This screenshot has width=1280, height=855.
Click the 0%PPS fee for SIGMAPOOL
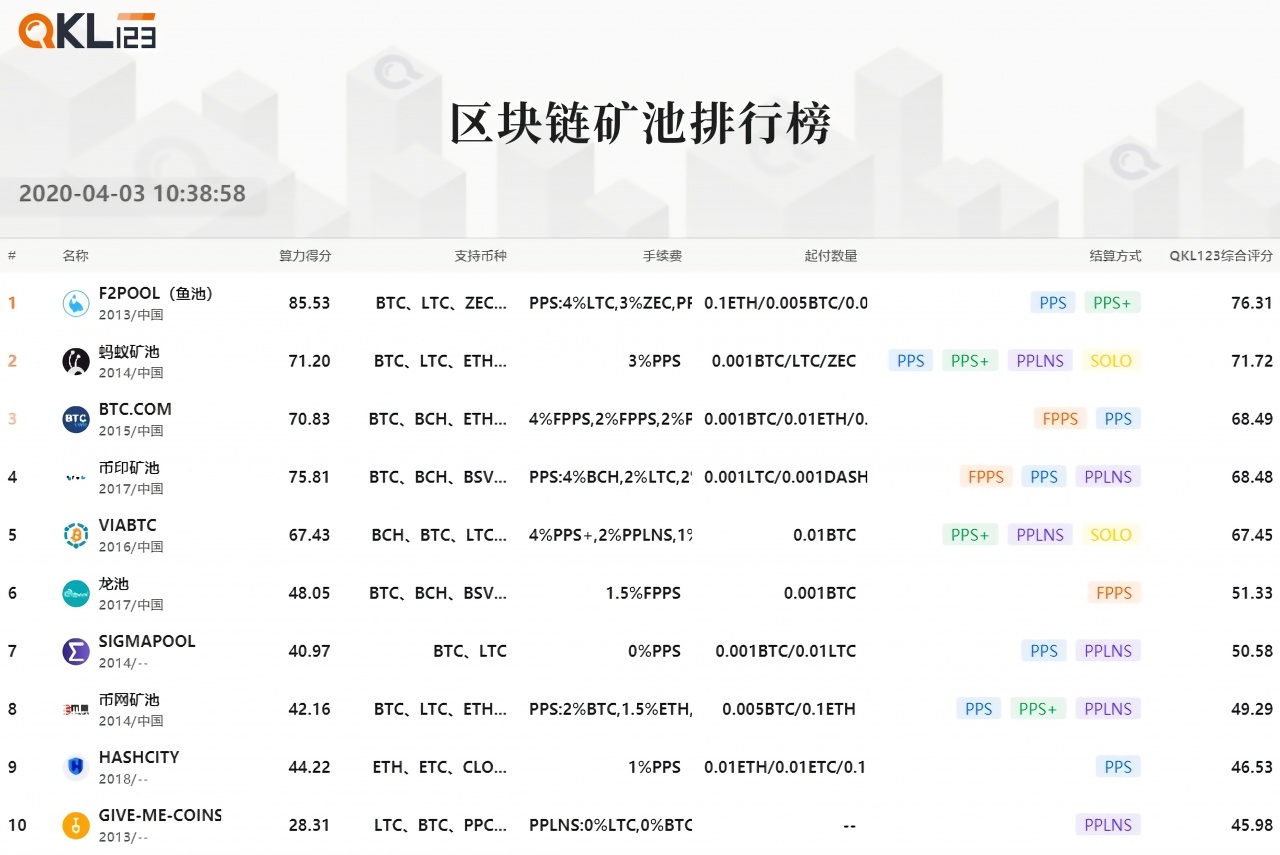tap(654, 651)
